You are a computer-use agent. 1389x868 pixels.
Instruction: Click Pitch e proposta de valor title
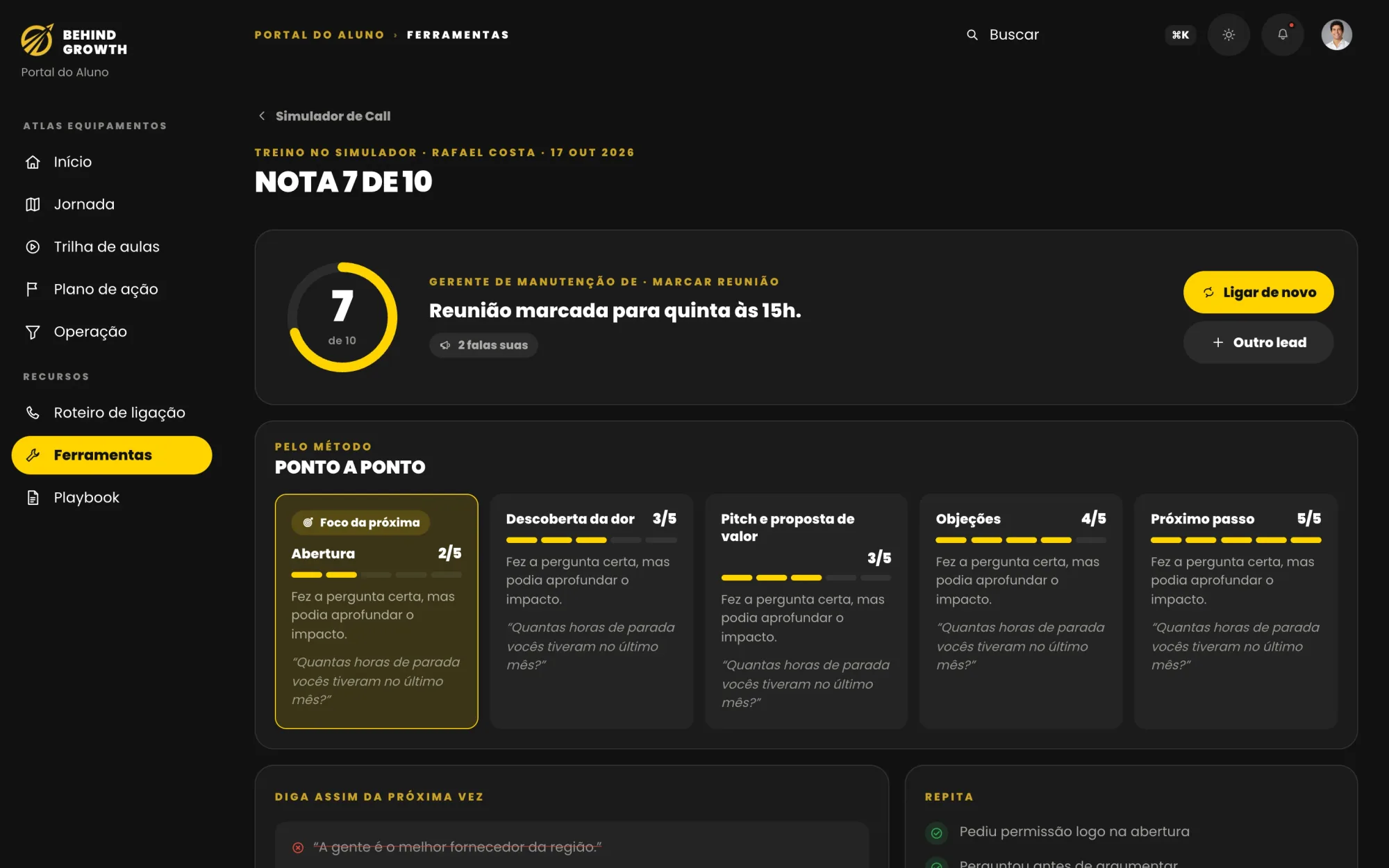click(x=788, y=528)
